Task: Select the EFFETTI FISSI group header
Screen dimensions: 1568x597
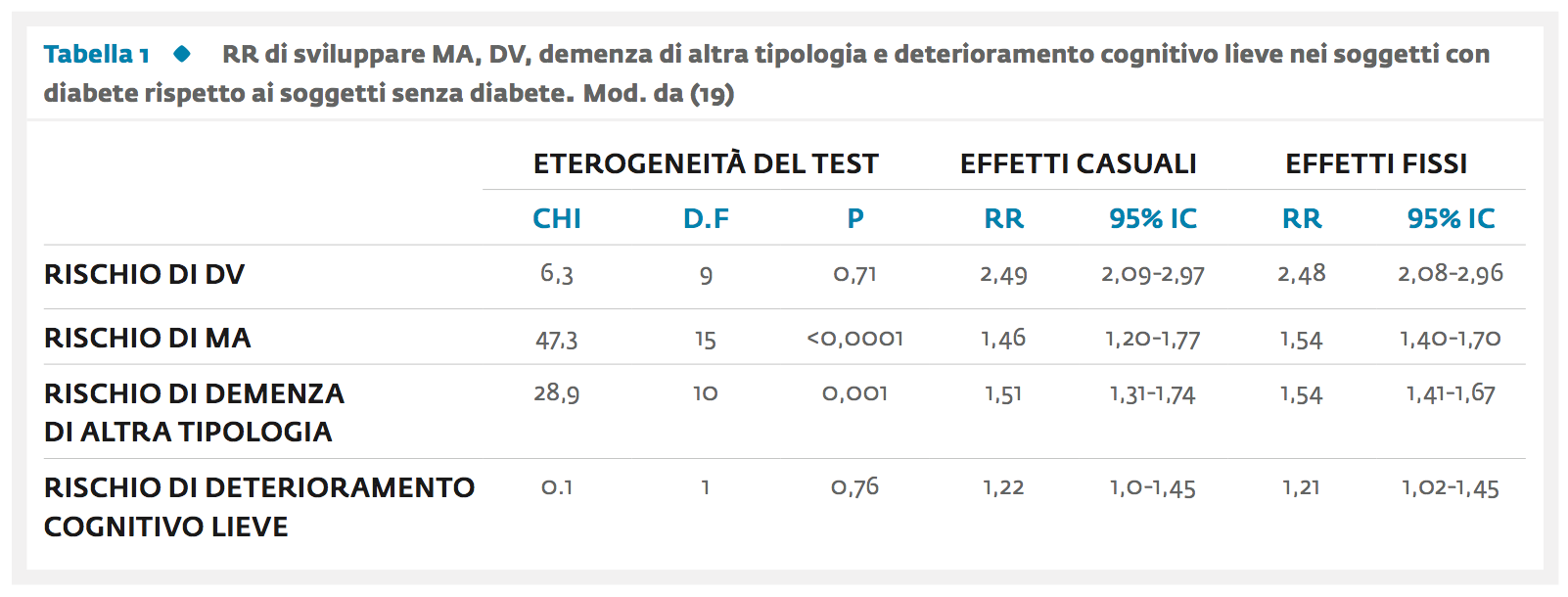Action: (1376, 163)
